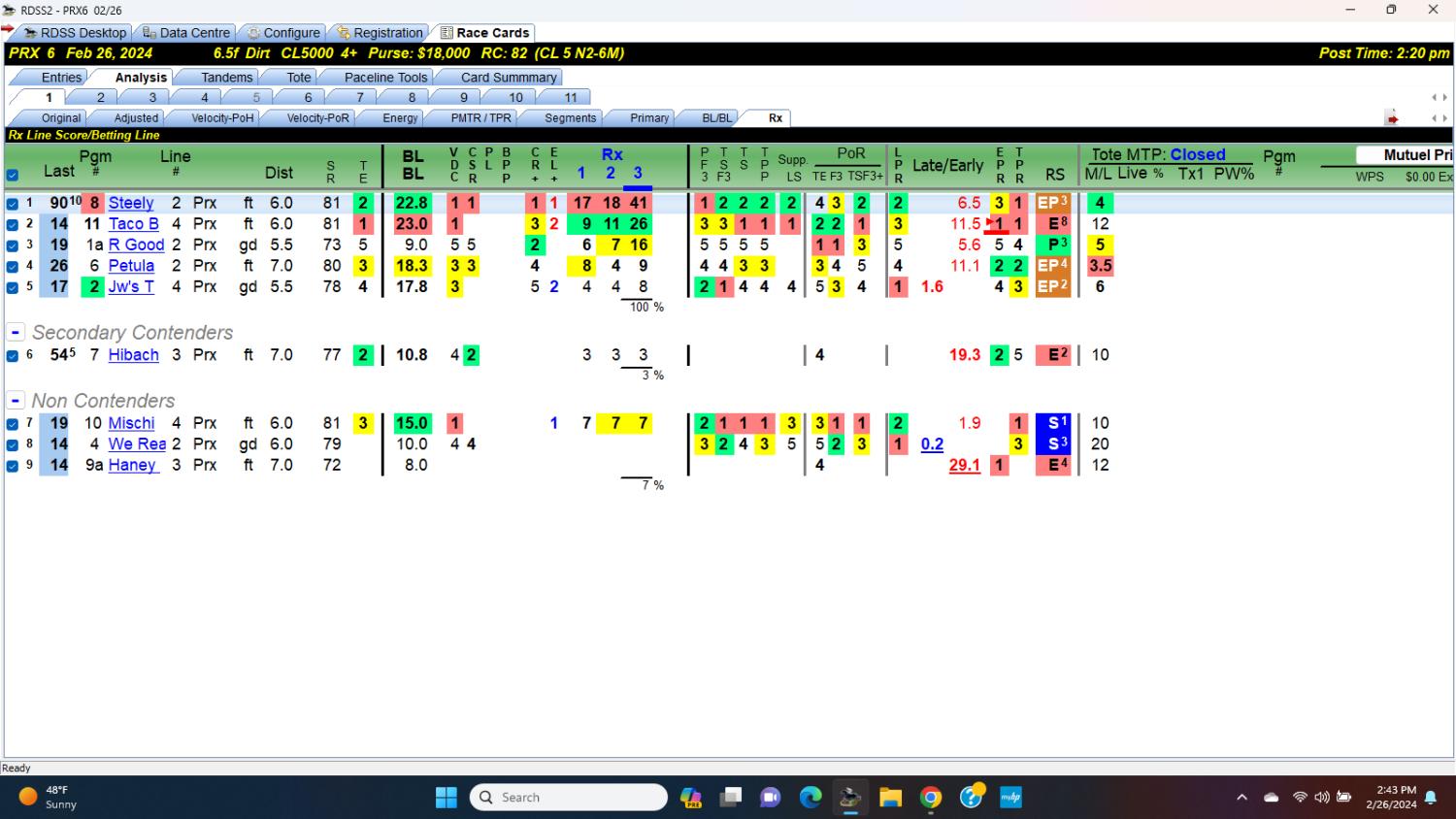Click the red arrow icon near view tabs
Viewport: 1456px width, 819px height.
tap(1392, 118)
